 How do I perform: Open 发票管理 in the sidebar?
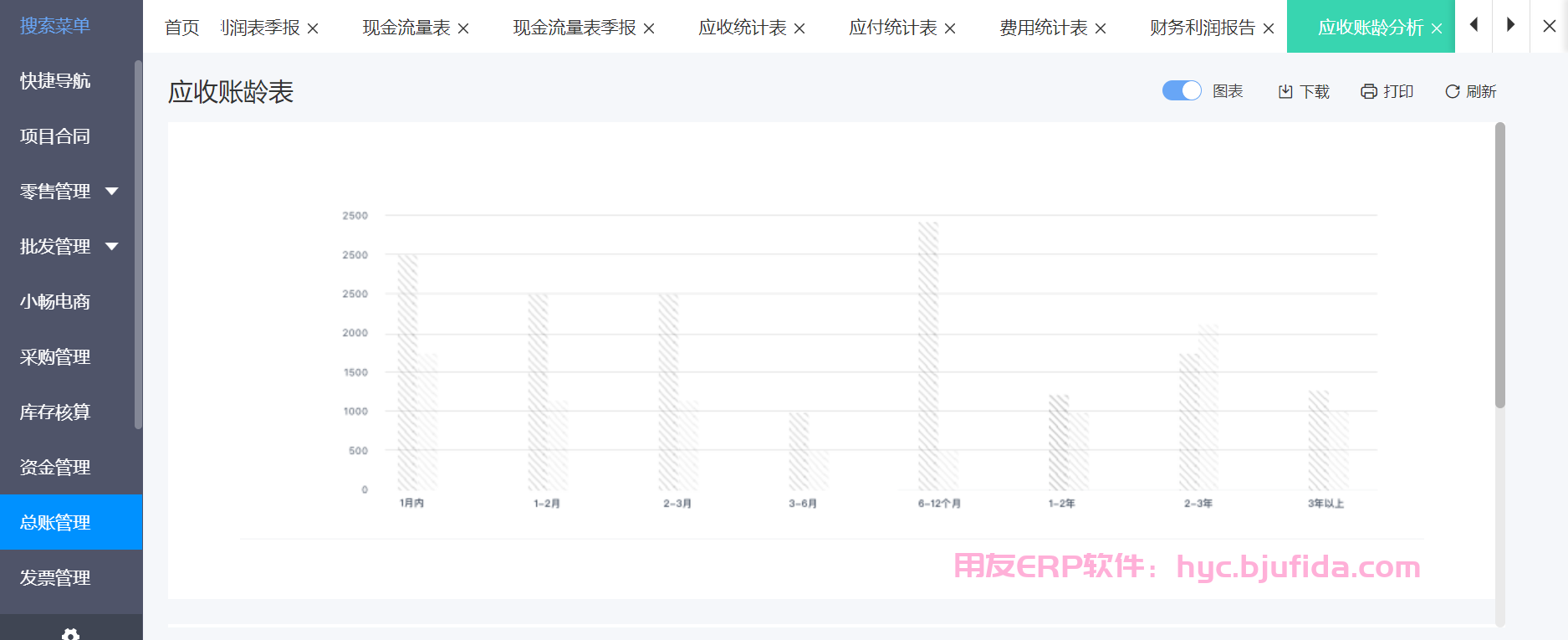point(55,578)
